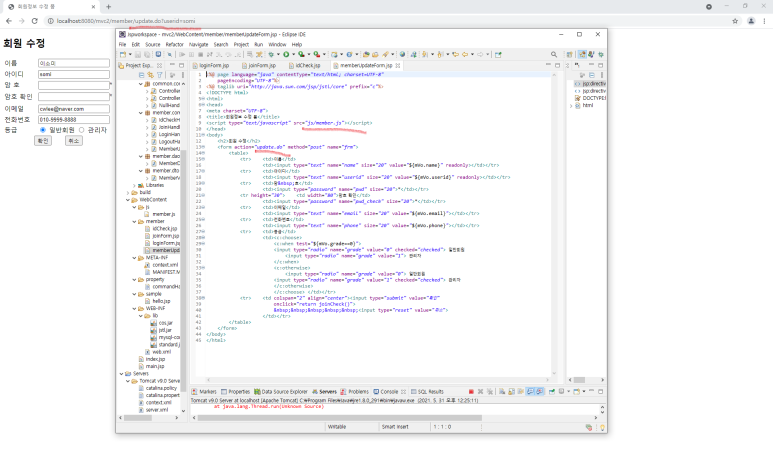
Task: Click the Eclipse toolbar search magnifier icon
Action: (x=554, y=55)
